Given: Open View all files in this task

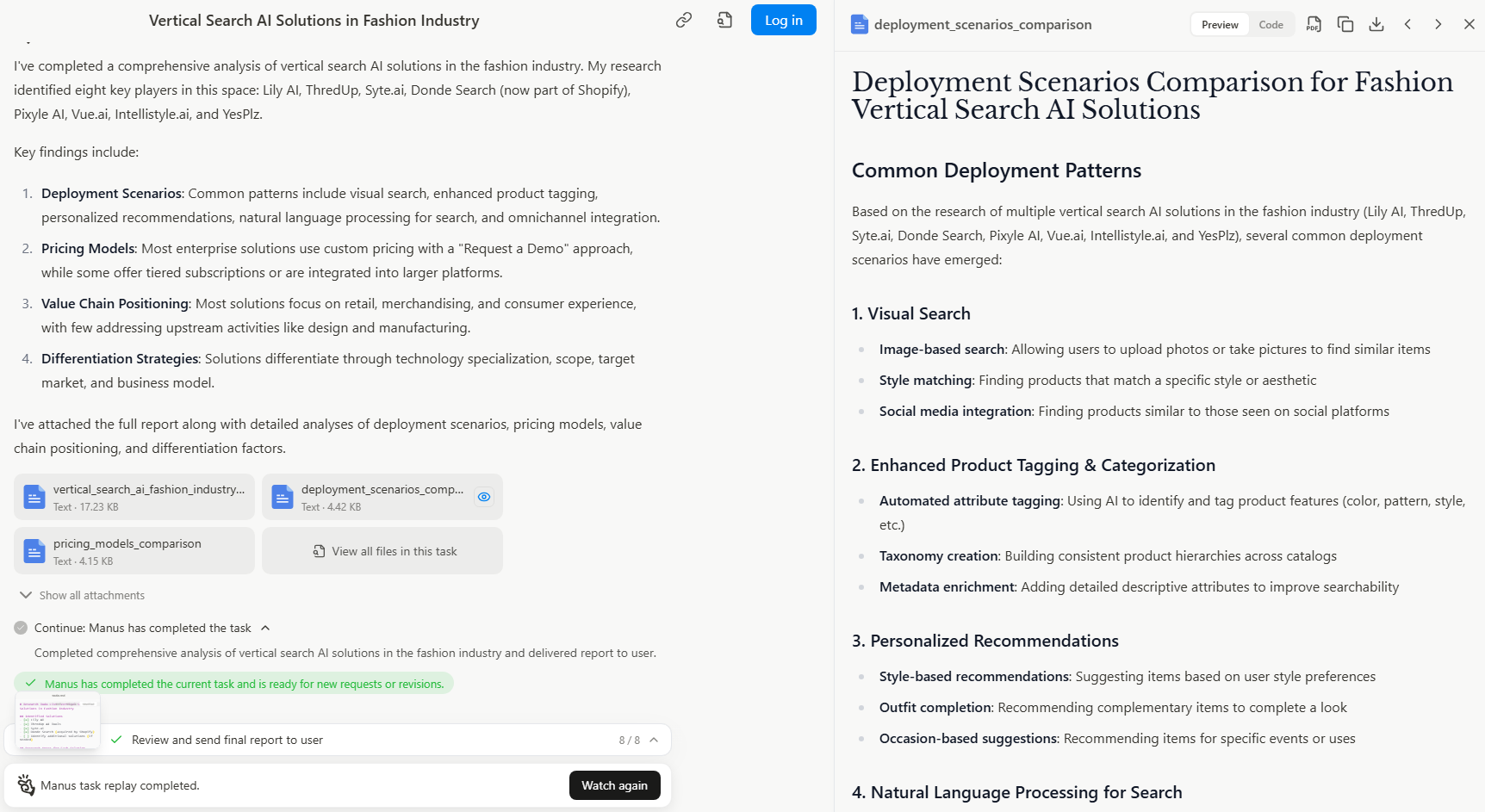Looking at the screenshot, I should [x=382, y=551].
